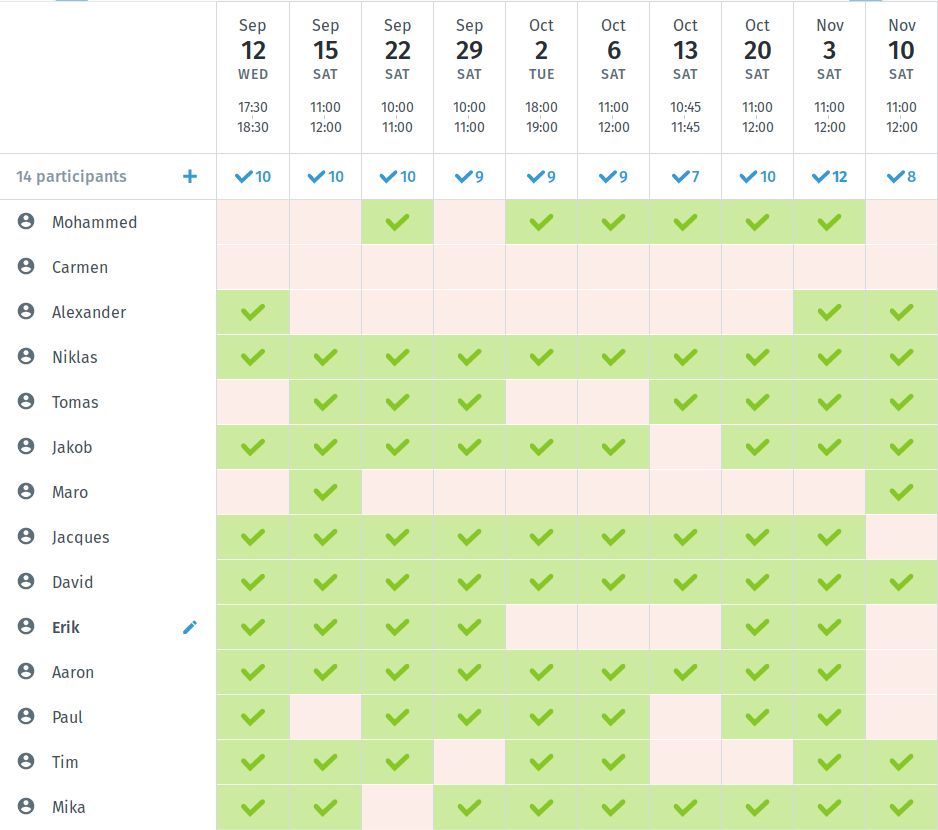Click the Nov 3 vote count of 12
This screenshot has width=938, height=830.
829,177
